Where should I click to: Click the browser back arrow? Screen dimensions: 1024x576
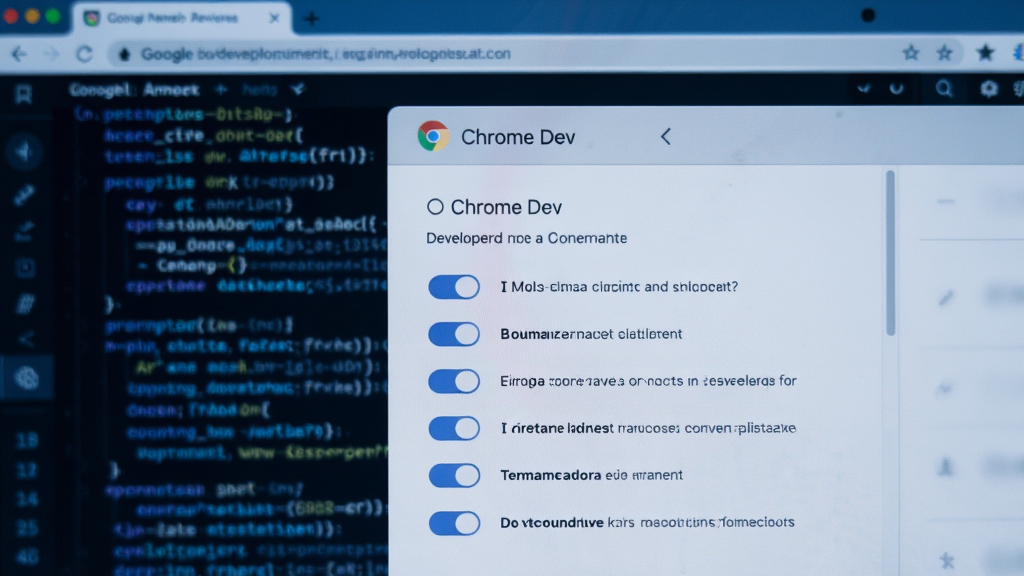tap(20, 54)
